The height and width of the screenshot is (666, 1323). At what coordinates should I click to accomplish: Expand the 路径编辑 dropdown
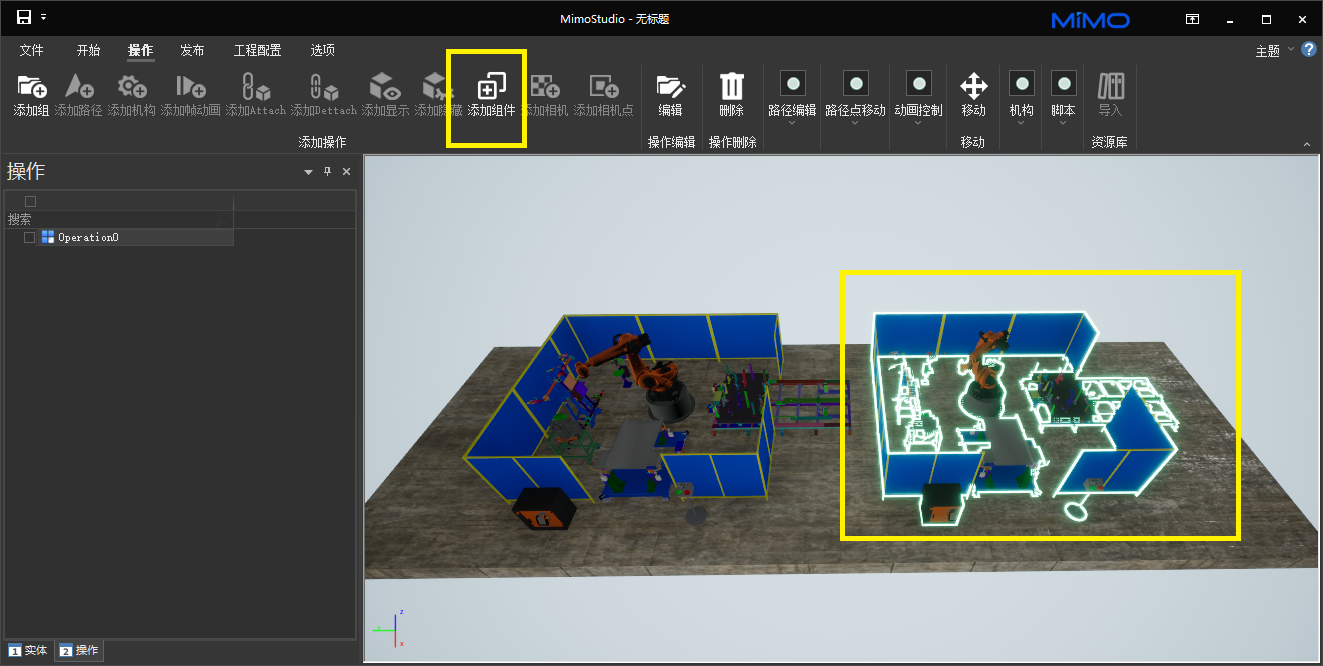[x=792, y=123]
